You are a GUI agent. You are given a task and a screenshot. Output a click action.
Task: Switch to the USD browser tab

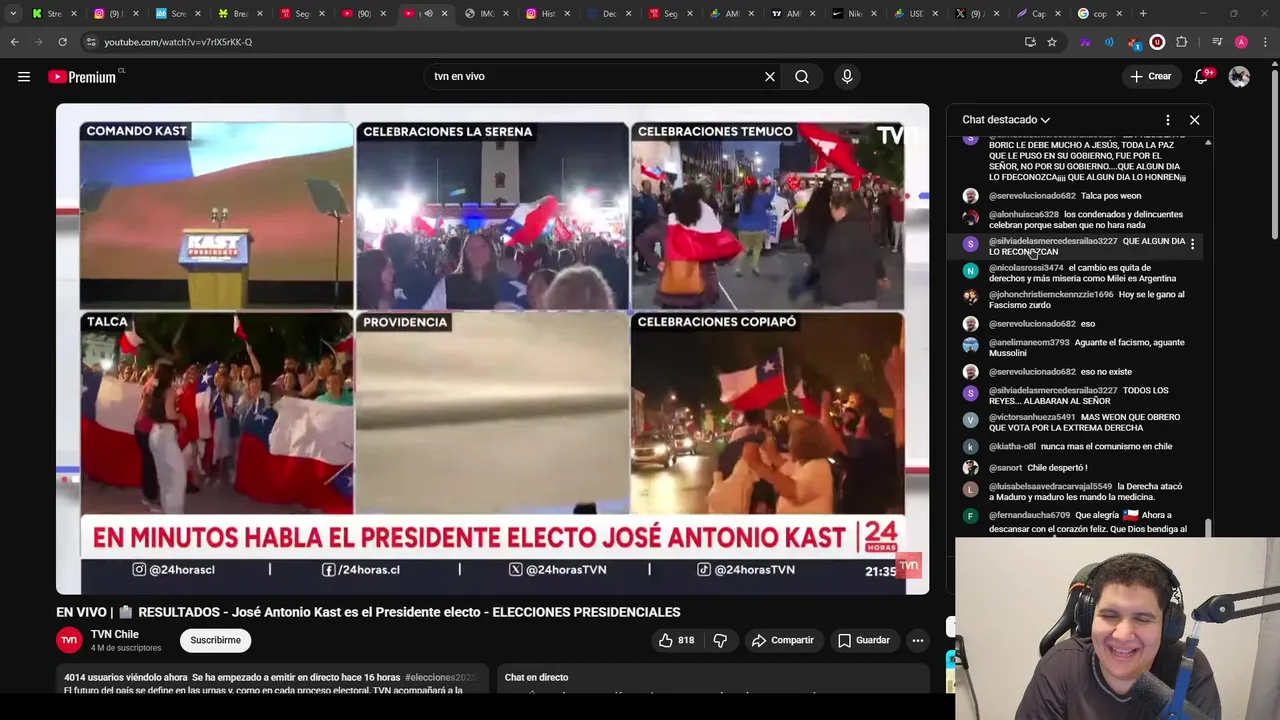[x=915, y=14]
